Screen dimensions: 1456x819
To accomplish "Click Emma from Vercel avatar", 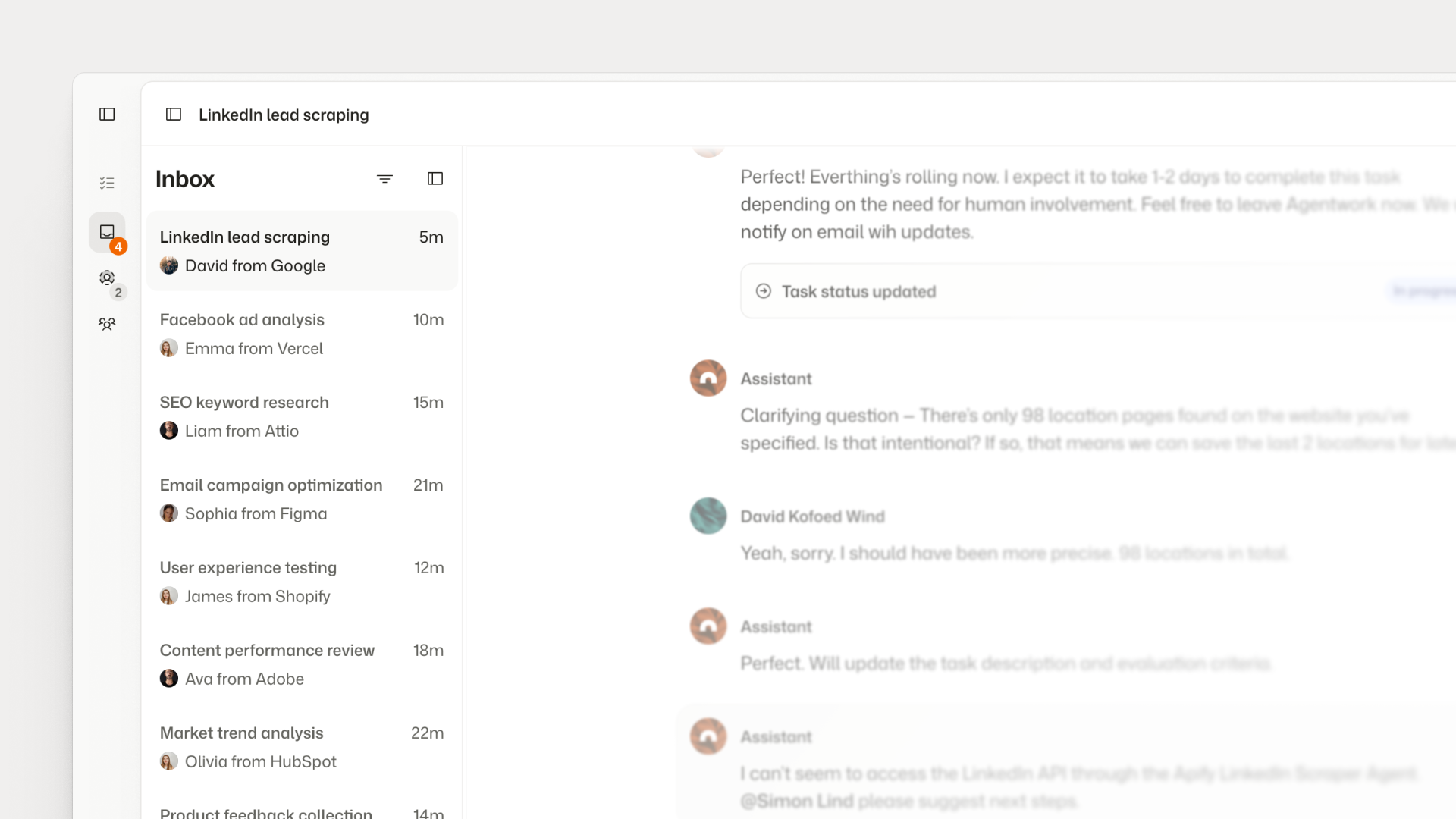I will (x=169, y=348).
